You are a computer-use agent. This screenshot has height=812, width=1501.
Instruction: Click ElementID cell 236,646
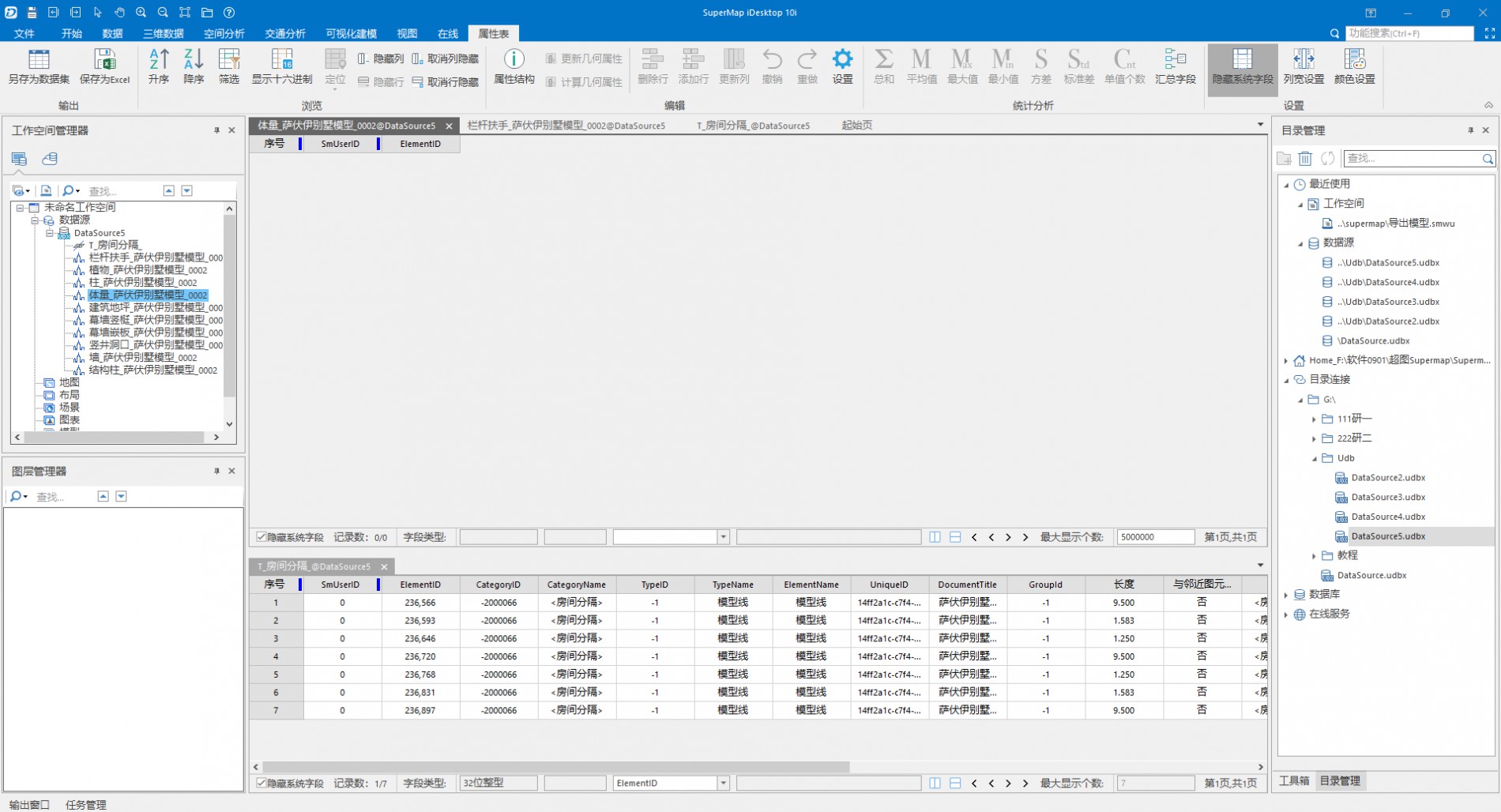(x=420, y=639)
